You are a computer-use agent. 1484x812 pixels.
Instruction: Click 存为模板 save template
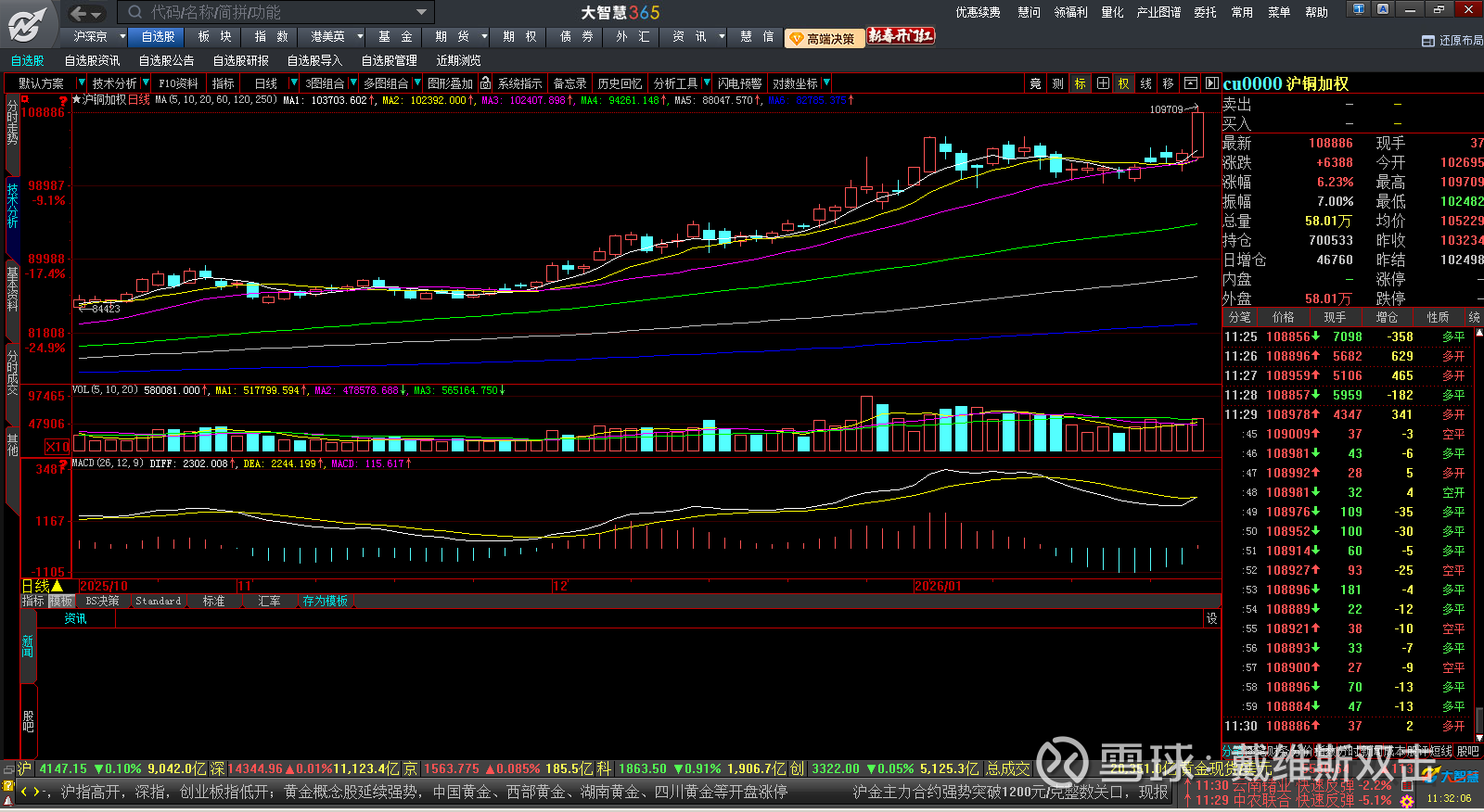[x=325, y=602]
